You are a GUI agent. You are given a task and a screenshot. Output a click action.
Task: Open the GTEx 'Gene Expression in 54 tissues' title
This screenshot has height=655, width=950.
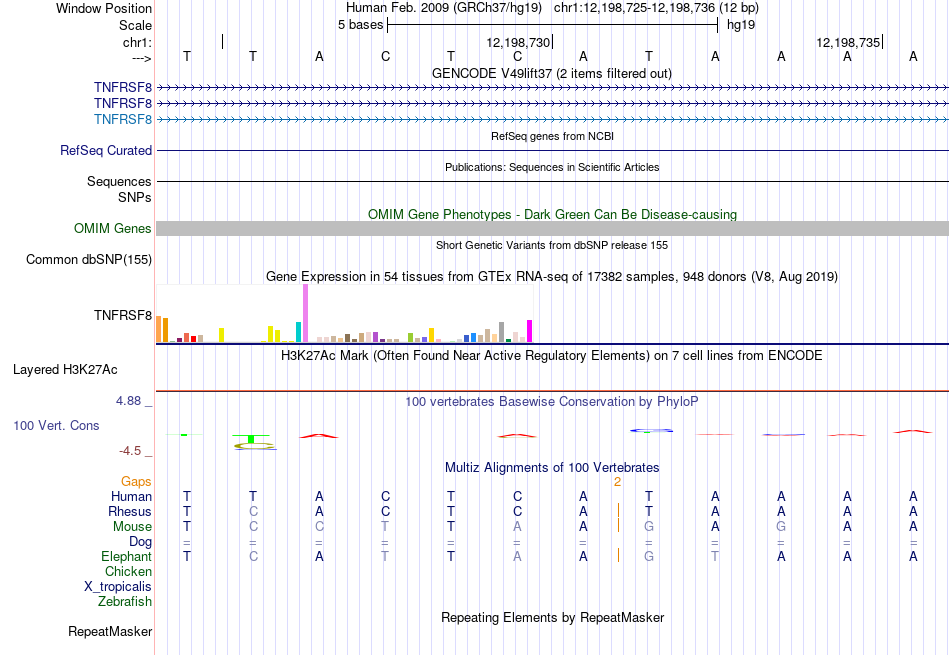[x=552, y=276]
